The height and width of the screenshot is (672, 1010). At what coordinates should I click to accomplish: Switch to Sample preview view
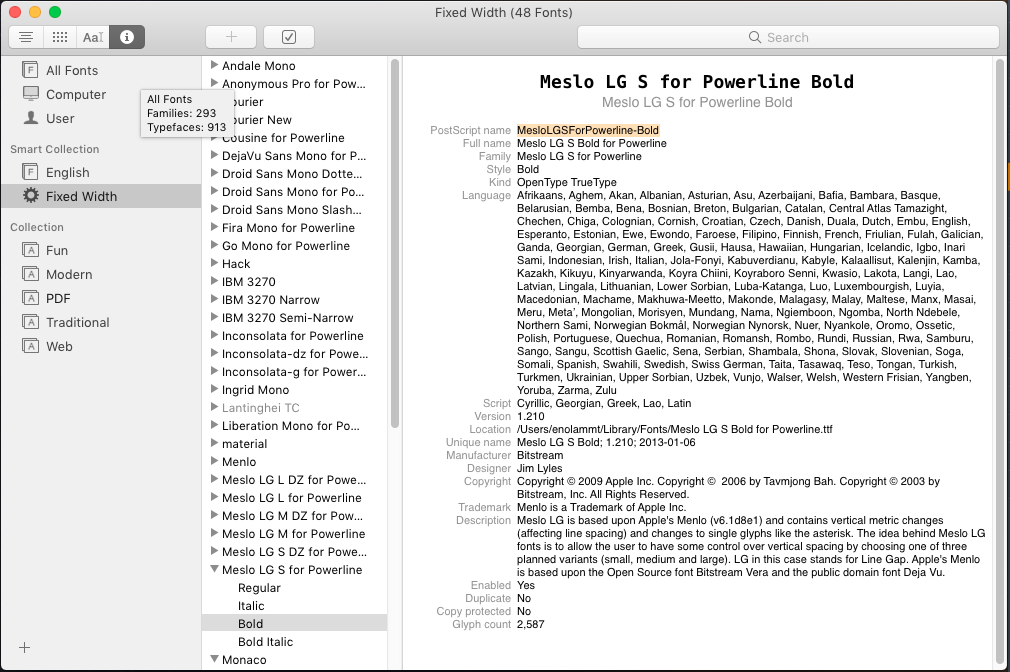(x=26, y=37)
